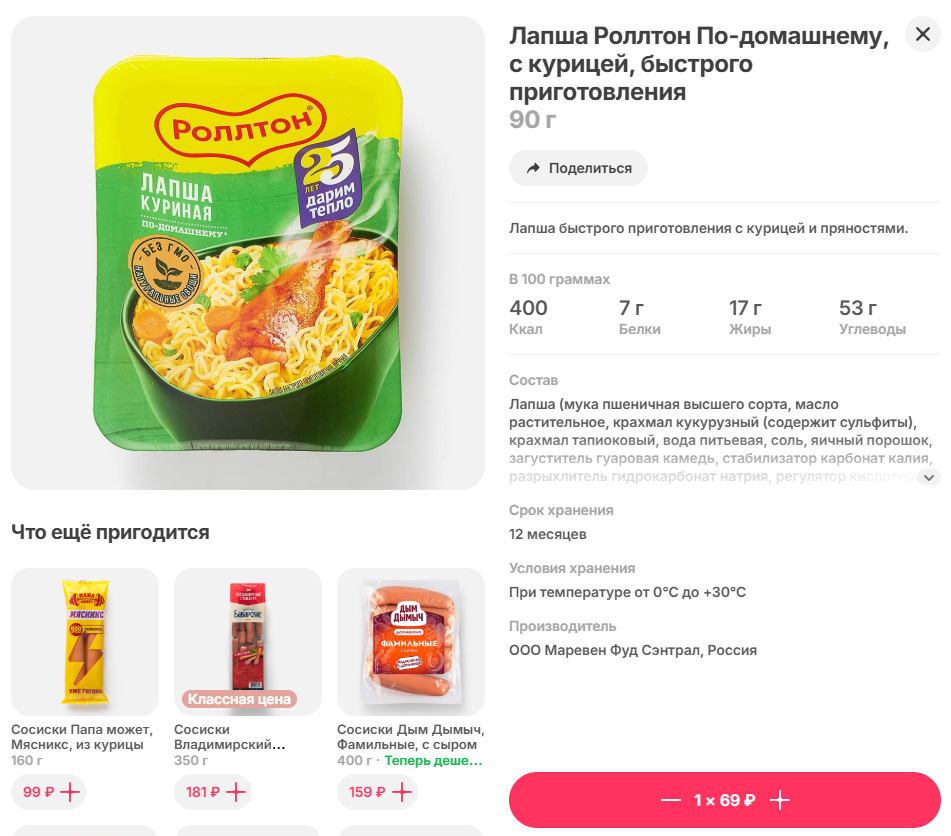Click the Сосиски Дым Дымыч title link
The image size is (951, 836).
[x=410, y=737]
